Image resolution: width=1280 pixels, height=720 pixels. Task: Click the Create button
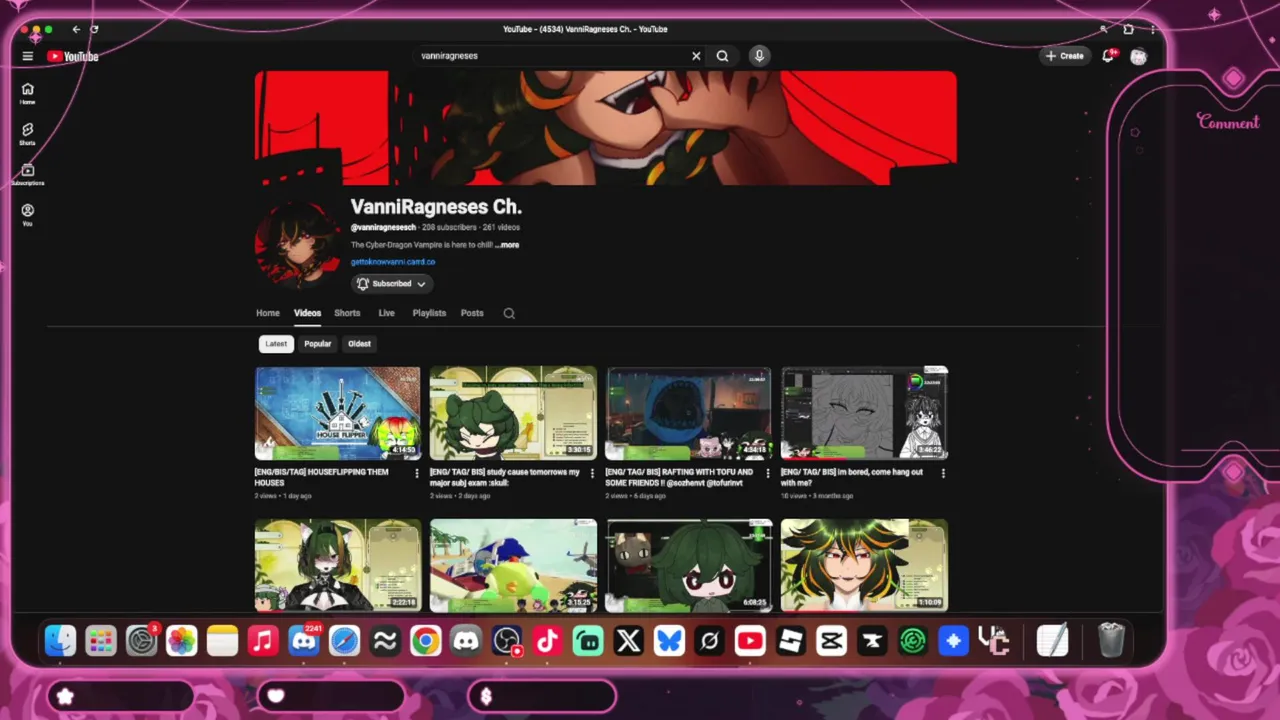tap(1064, 56)
